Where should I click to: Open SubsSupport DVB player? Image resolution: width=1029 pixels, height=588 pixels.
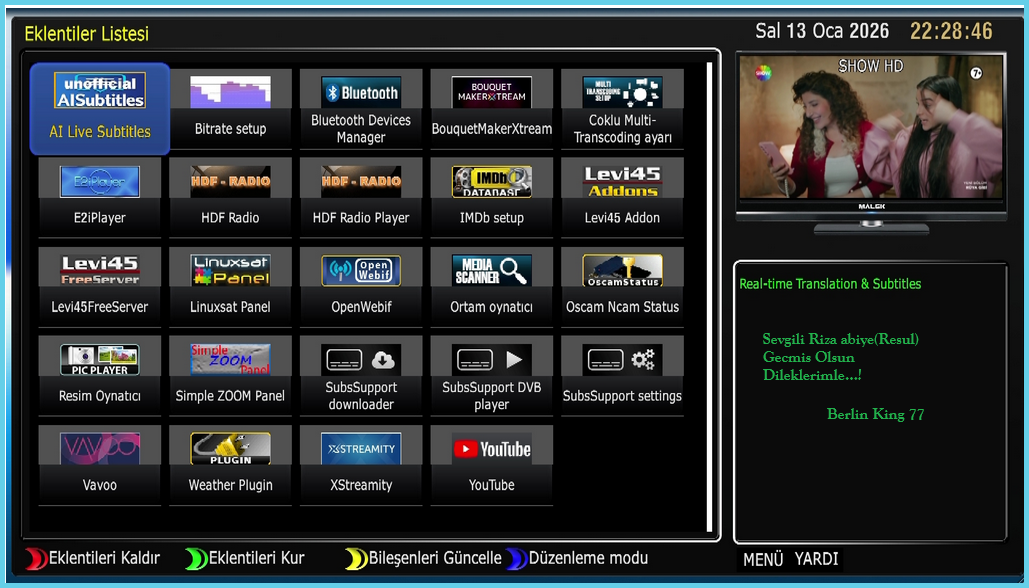[x=492, y=376]
